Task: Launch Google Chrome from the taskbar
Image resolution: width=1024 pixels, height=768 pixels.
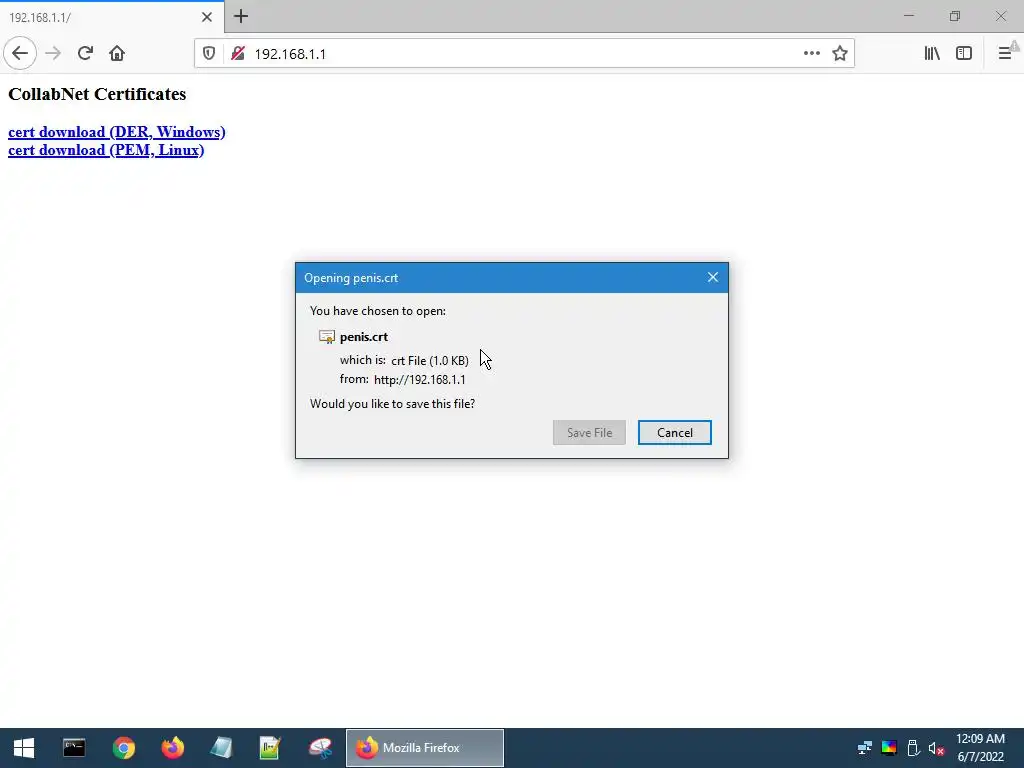Action: [123, 748]
